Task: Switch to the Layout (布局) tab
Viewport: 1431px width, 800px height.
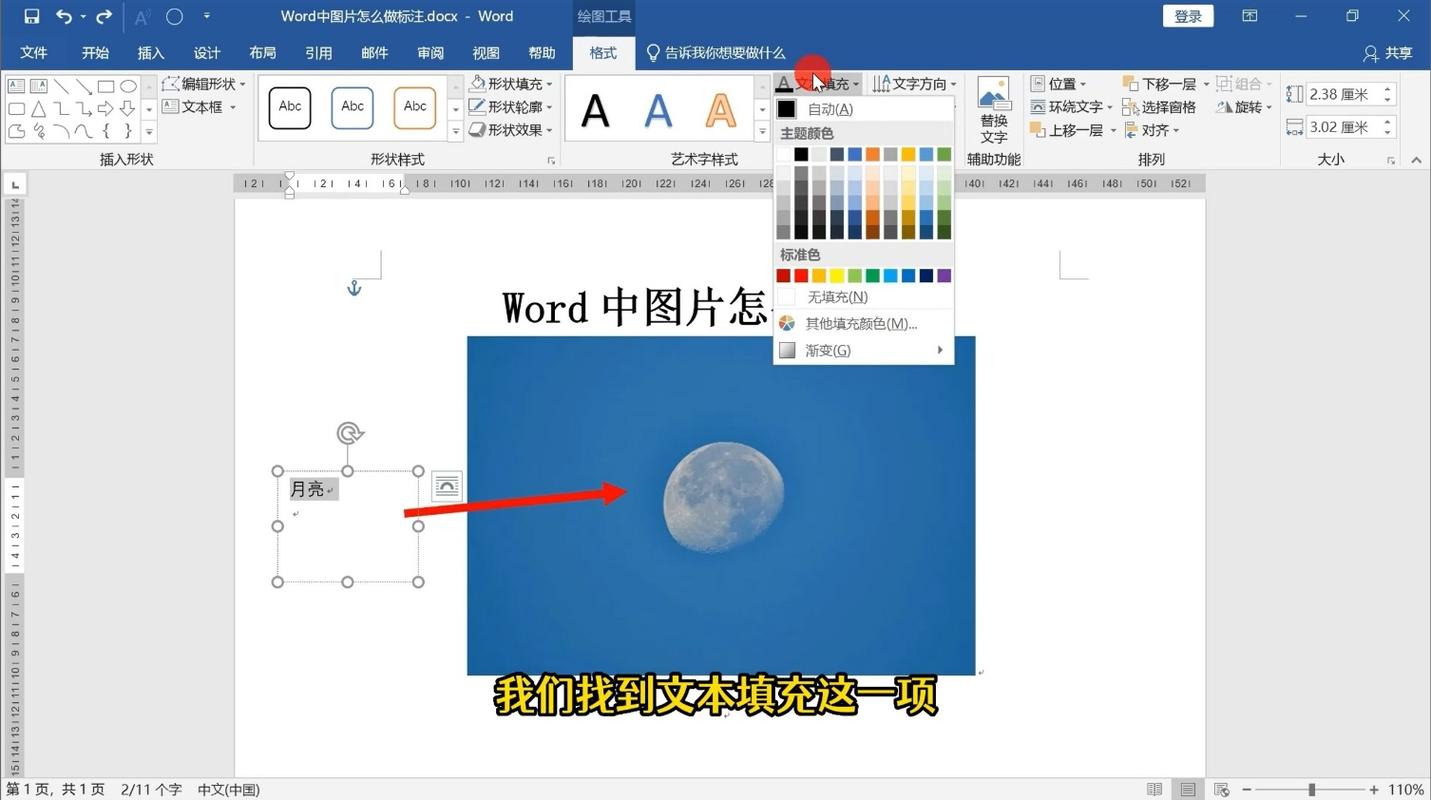Action: [x=263, y=53]
